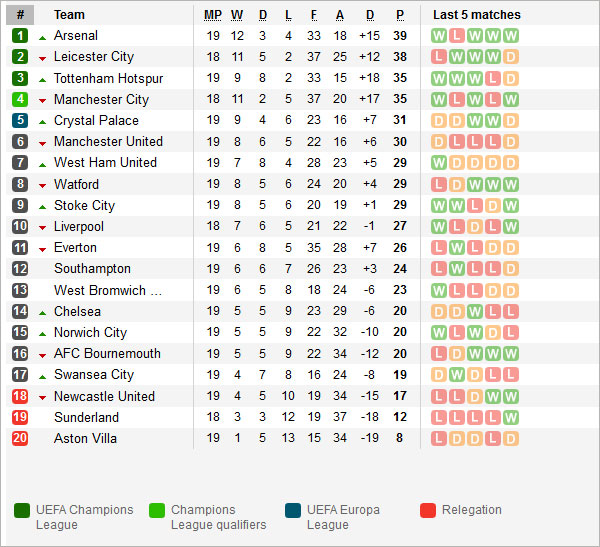Screen dimensions: 600x547
Task: Click the Team column header
Action: click(x=69, y=15)
